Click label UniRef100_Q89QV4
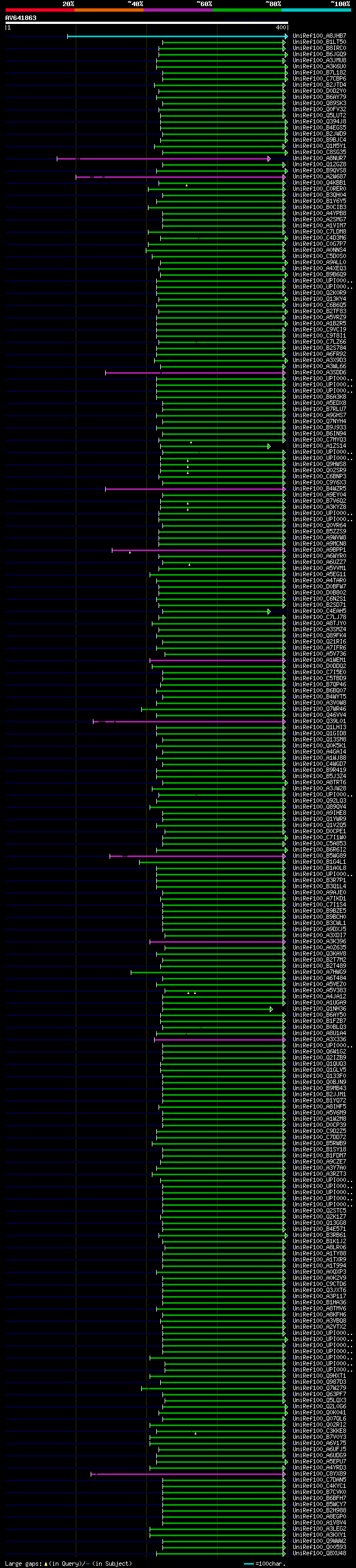The image size is (356, 1568). pyautogui.click(x=319, y=807)
